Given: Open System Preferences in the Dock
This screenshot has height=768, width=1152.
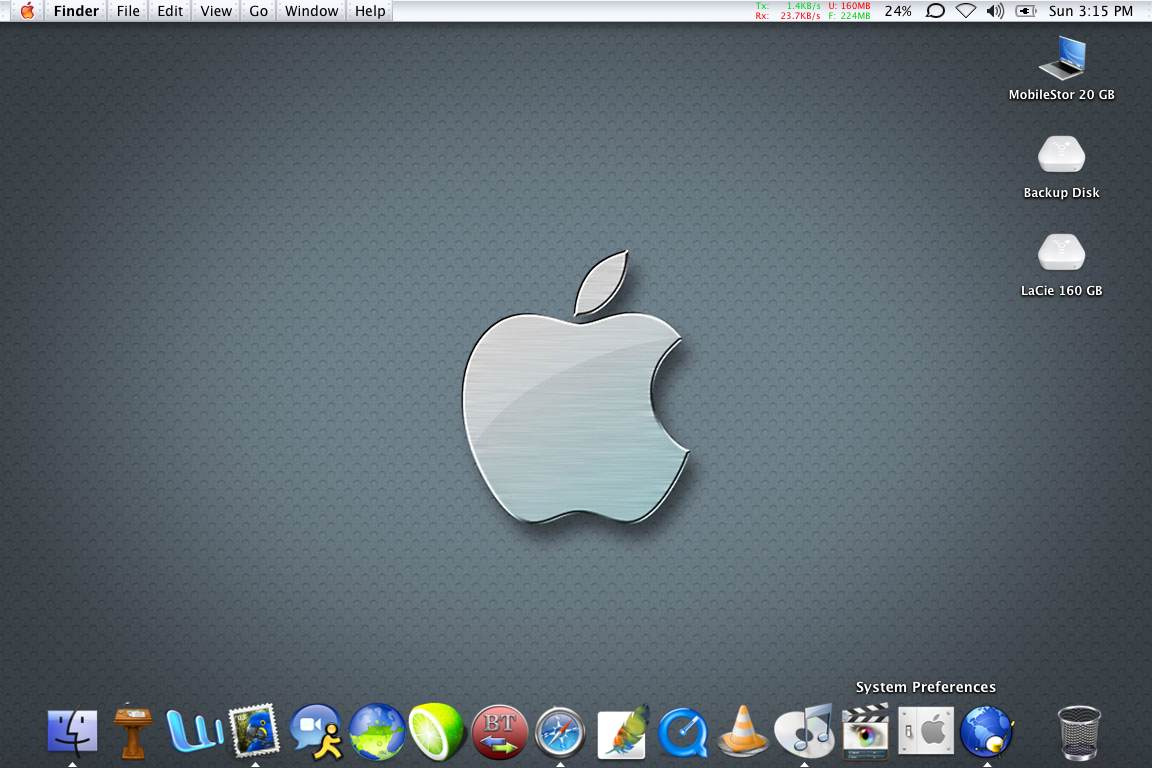Looking at the screenshot, I should 926,731.
